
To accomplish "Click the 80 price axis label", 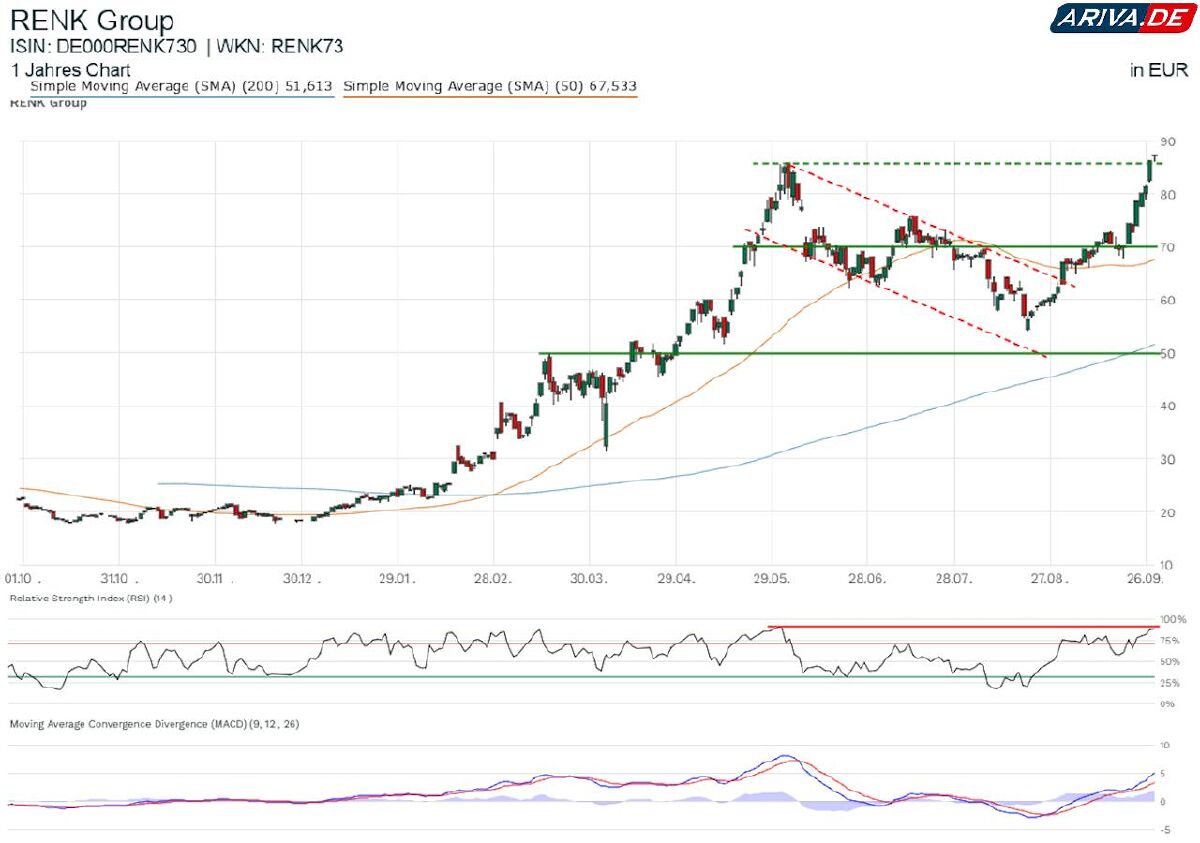I will (1167, 194).
